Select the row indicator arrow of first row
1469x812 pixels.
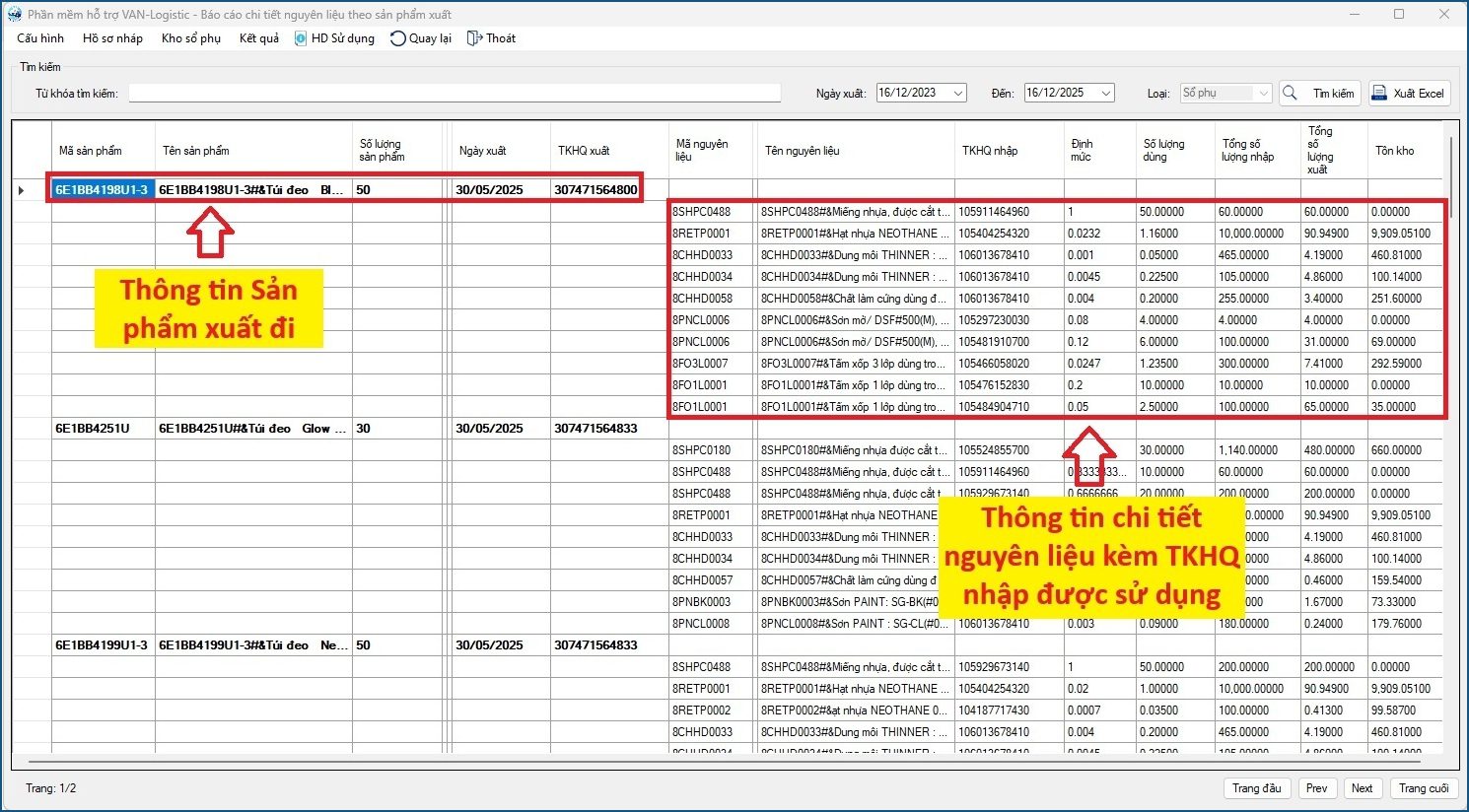[22, 190]
